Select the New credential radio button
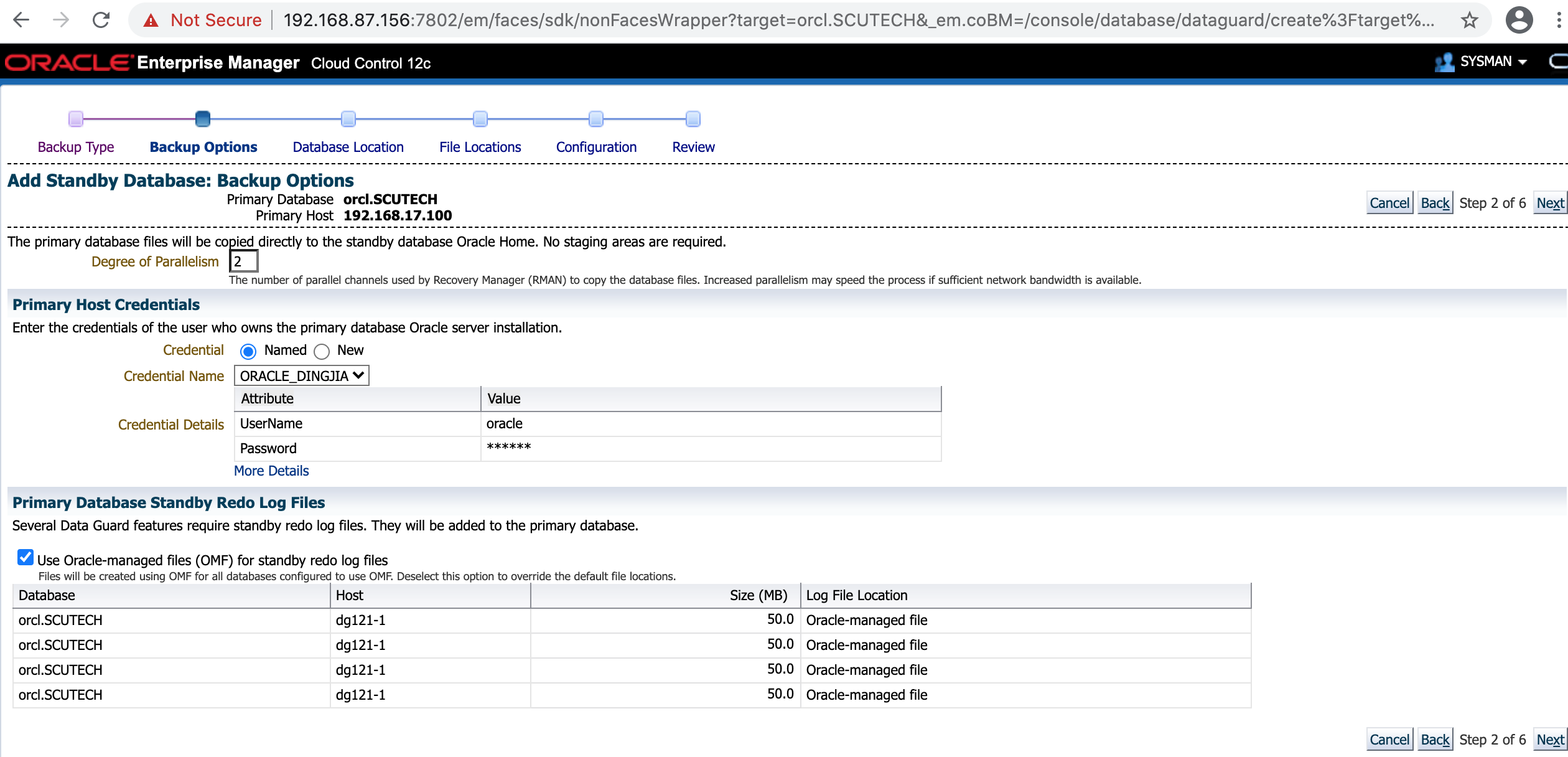The width and height of the screenshot is (1568, 757). tap(322, 352)
